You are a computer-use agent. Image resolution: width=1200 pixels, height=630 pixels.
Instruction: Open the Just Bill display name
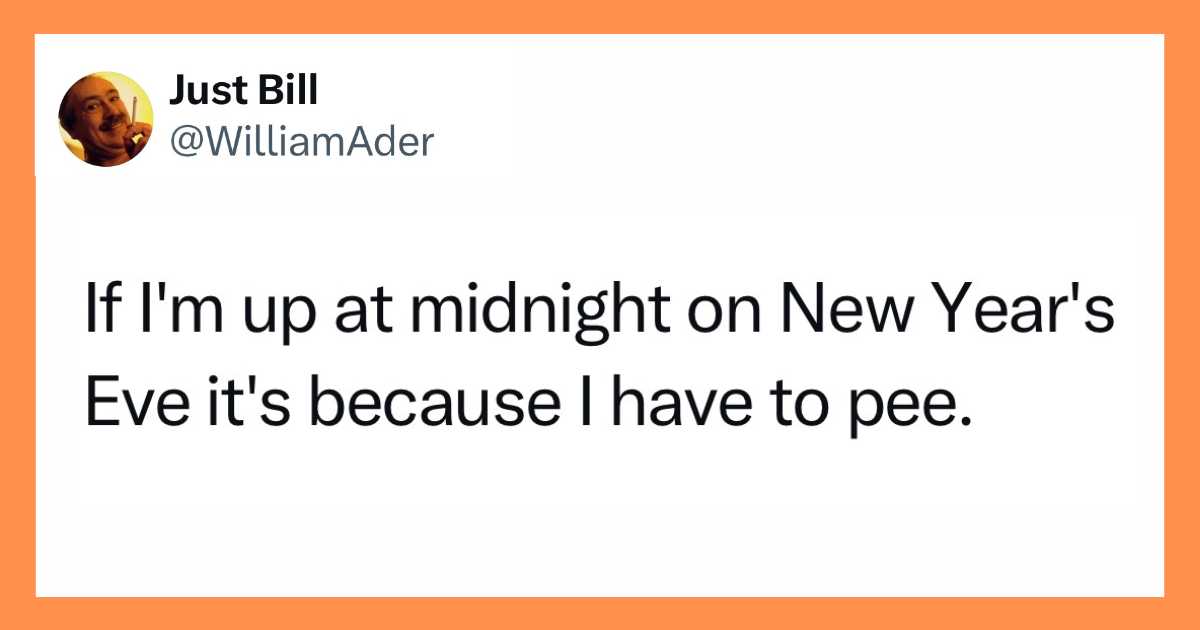(x=243, y=92)
